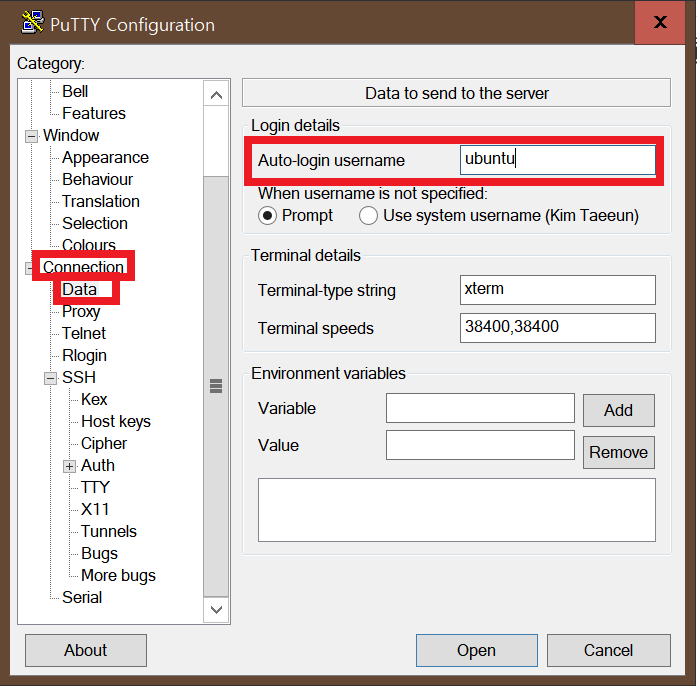The image size is (697, 686).
Task: Click the PuTTY icon in title bar
Action: tap(32, 23)
